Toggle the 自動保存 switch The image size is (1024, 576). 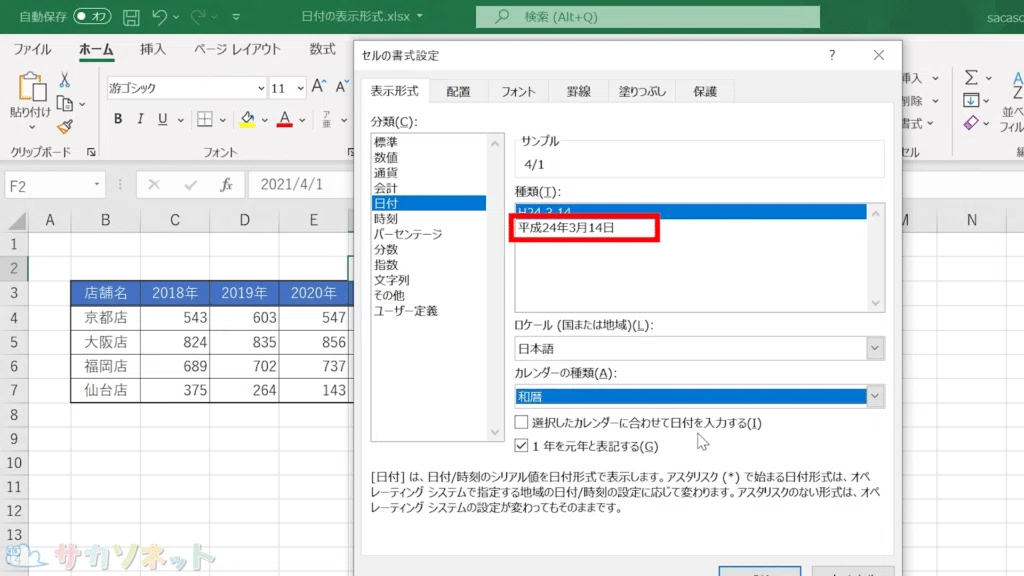[91, 16]
